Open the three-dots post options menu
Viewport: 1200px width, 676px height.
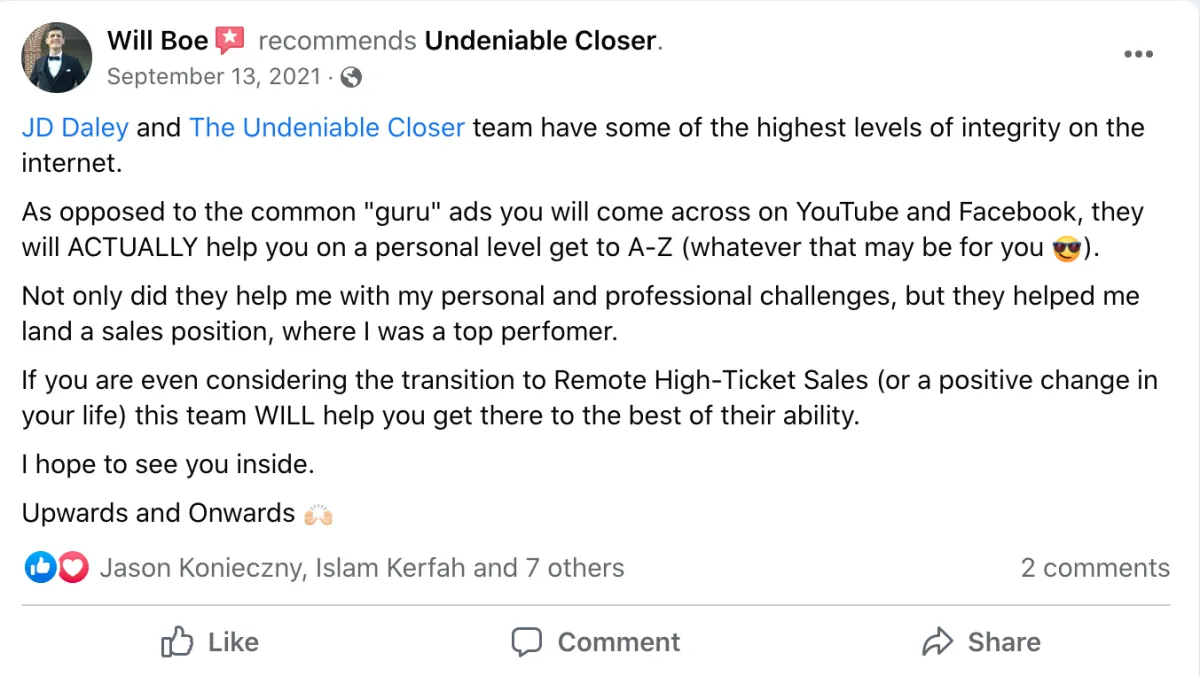(1138, 55)
